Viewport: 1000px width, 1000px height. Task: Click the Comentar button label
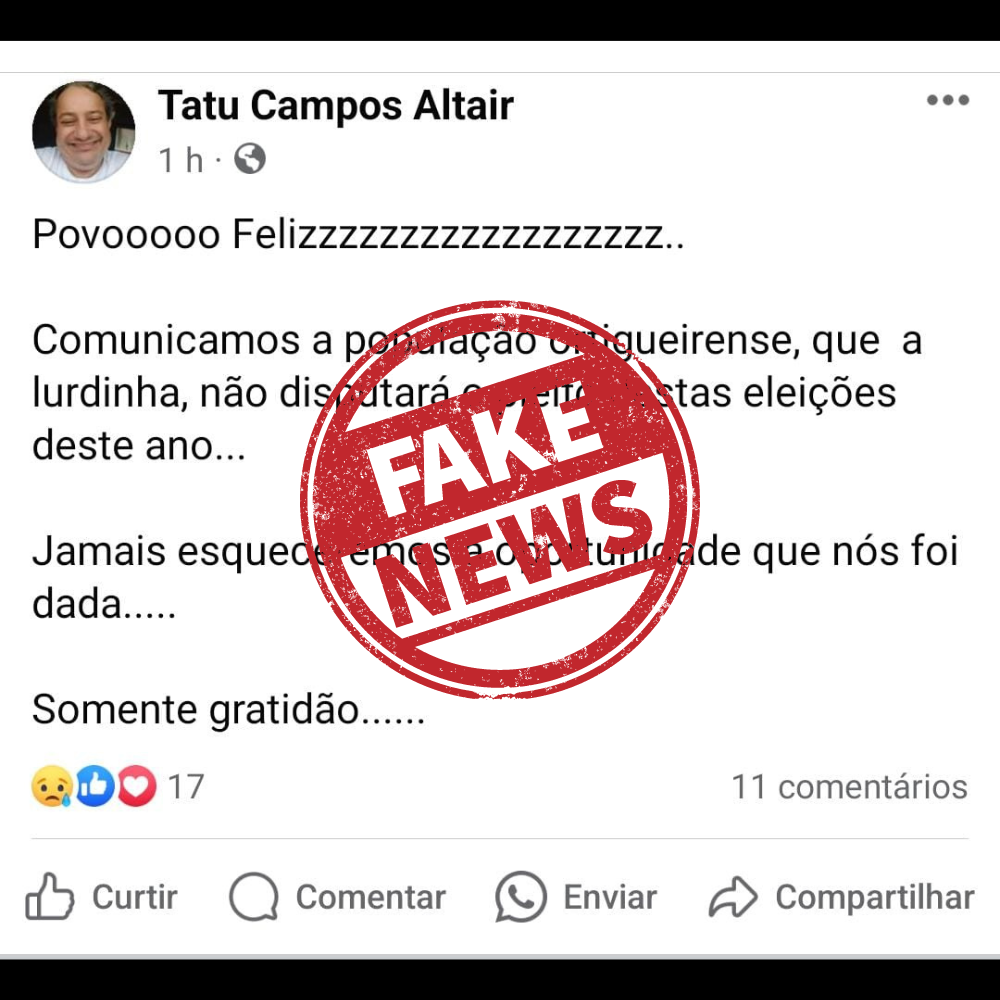(x=371, y=897)
